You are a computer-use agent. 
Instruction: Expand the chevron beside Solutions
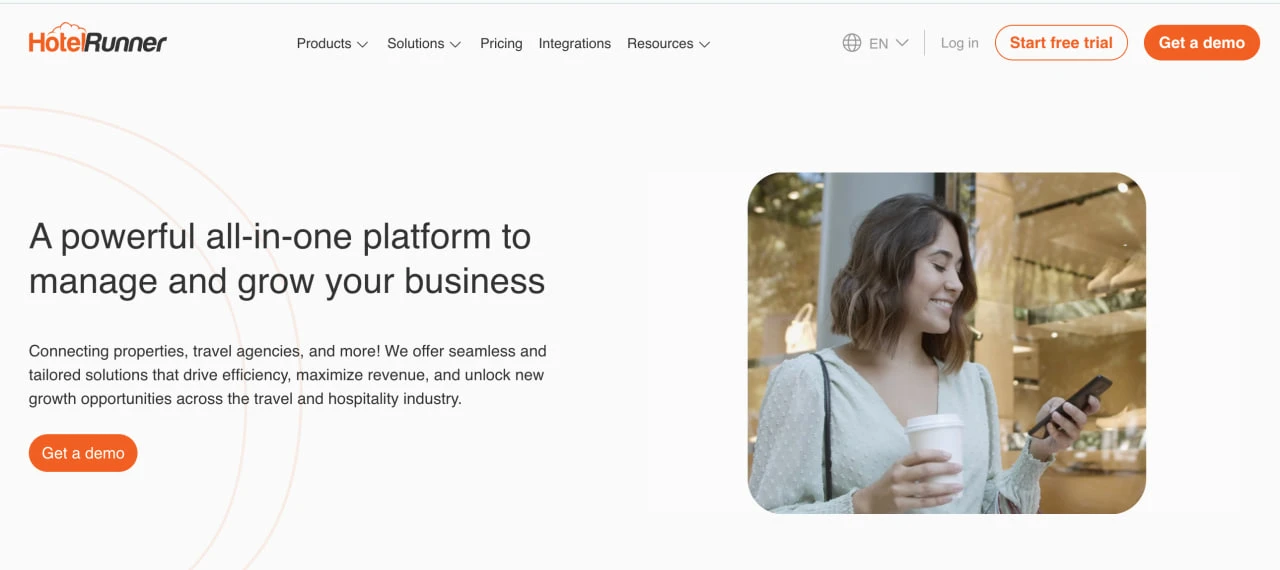(456, 45)
